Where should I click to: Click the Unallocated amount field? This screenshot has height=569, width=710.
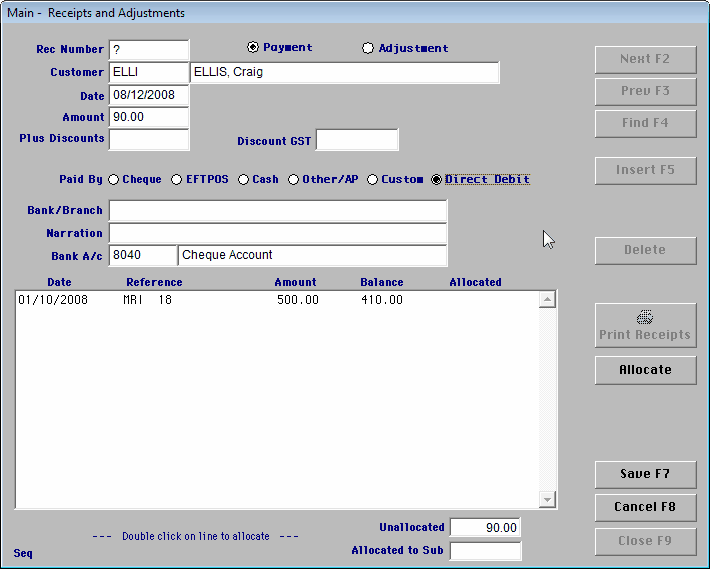point(485,527)
